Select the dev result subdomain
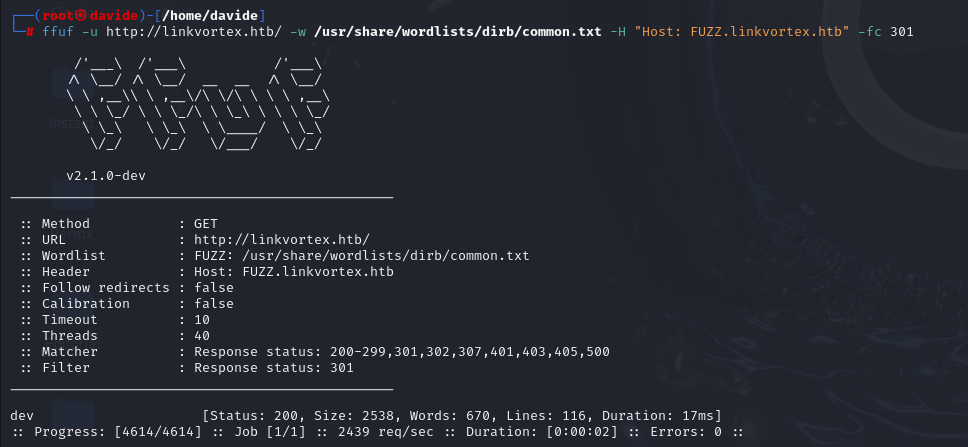Screen dimensions: 968x447 coord(22,416)
